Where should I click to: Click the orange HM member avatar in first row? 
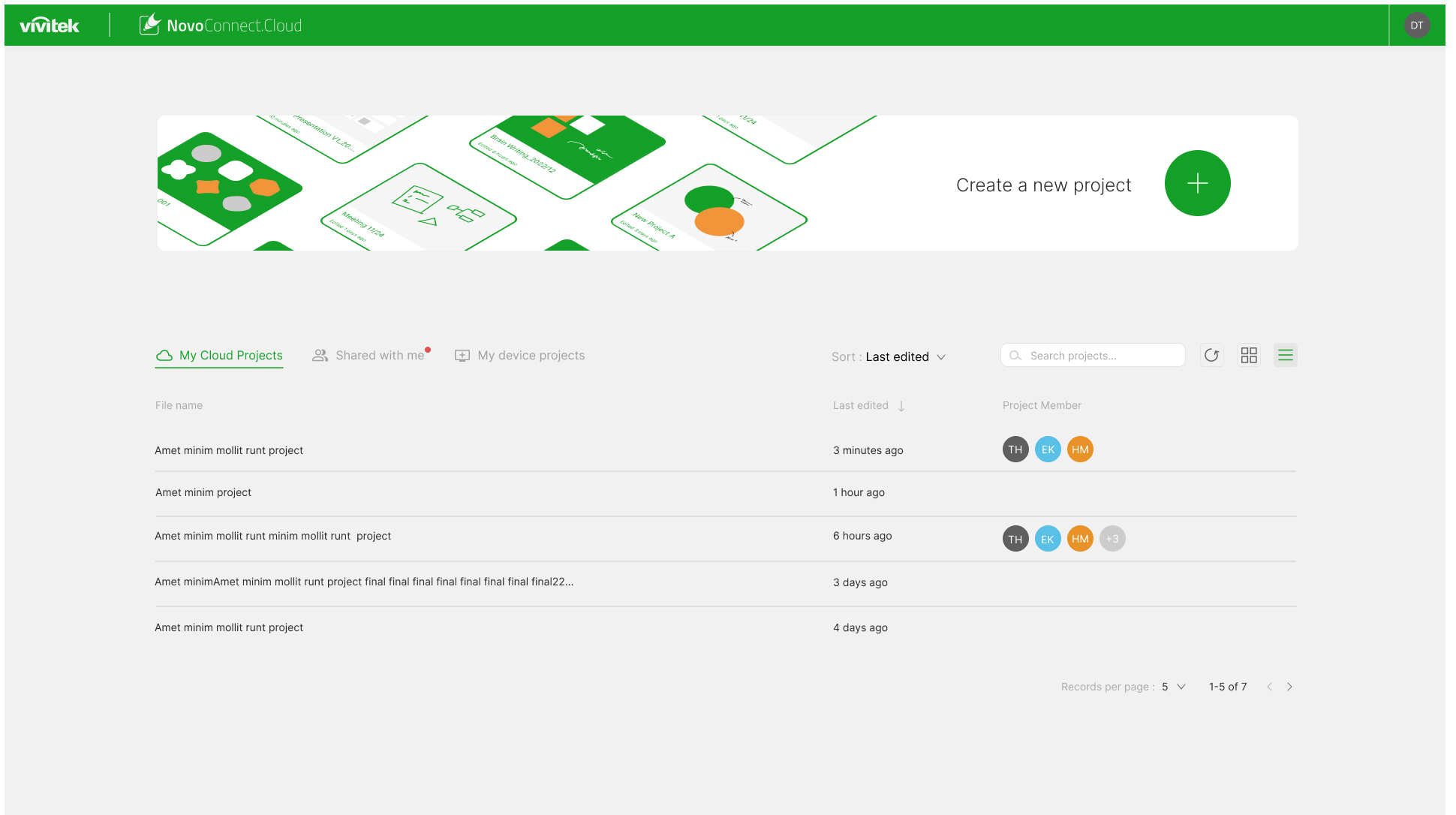tap(1080, 450)
